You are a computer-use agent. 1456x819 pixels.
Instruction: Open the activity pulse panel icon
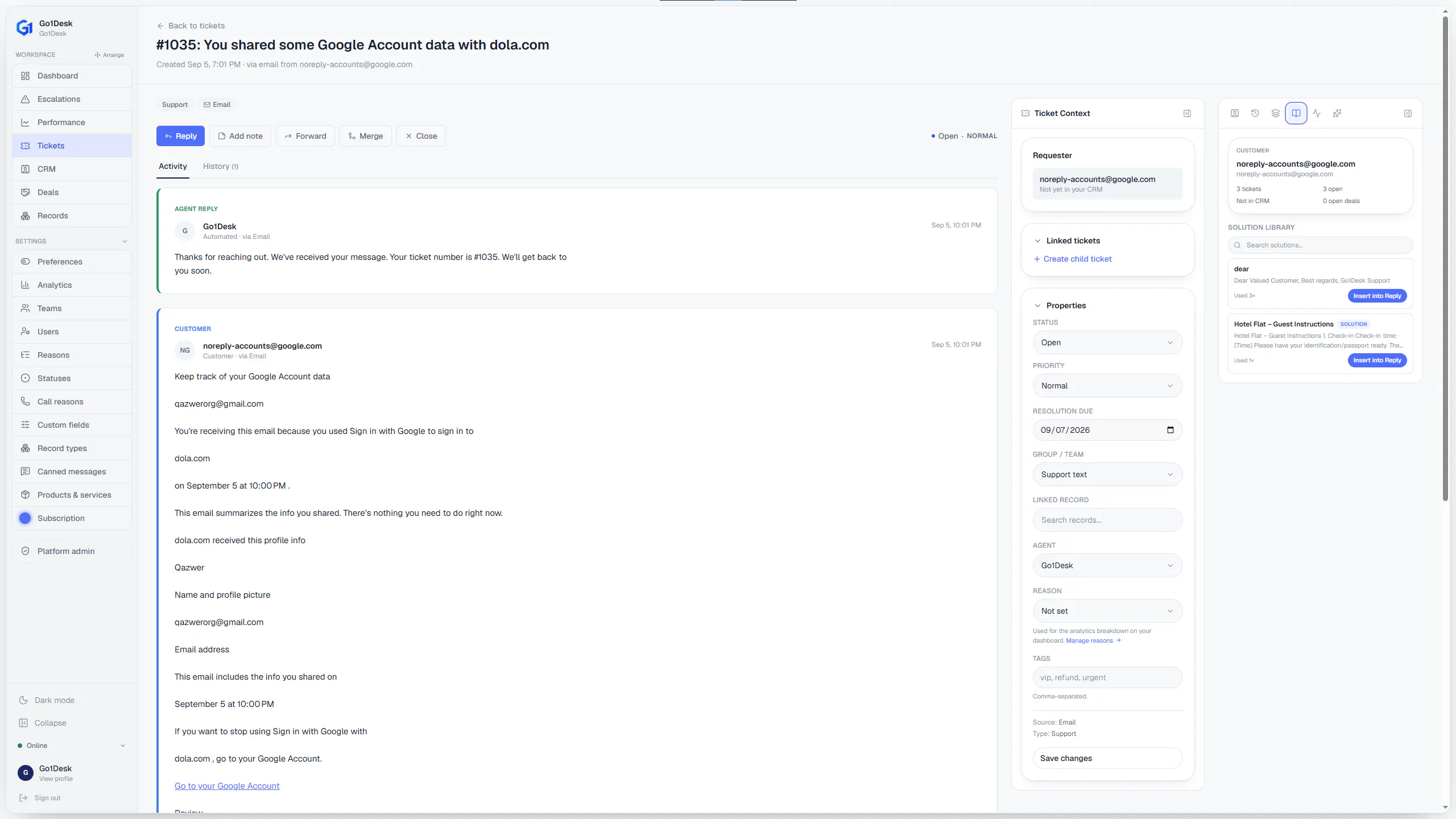(1317, 113)
